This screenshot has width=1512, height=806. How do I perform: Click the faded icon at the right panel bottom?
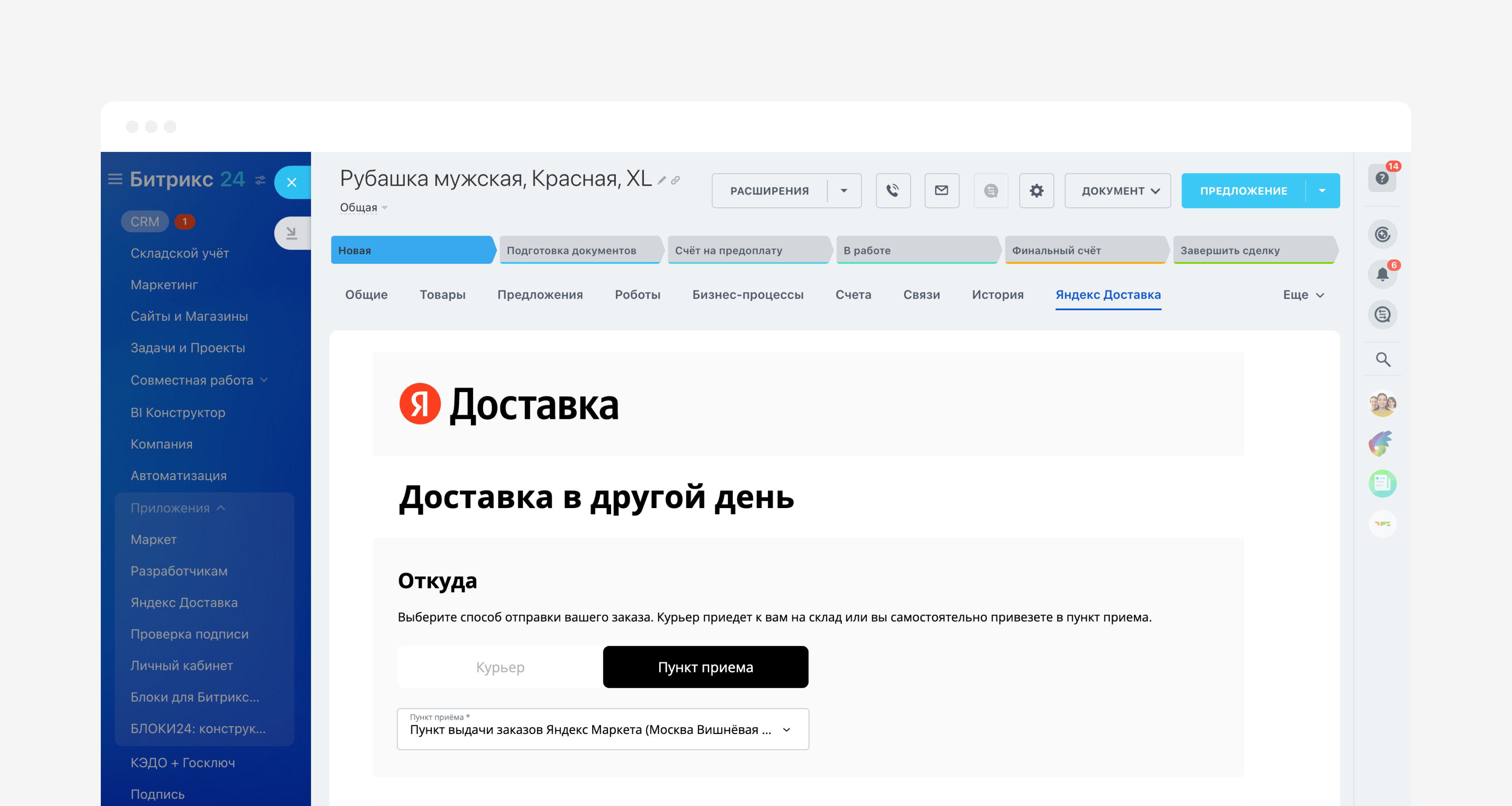point(1382,523)
